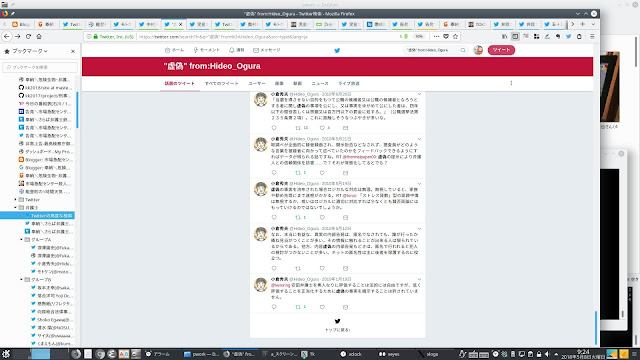The image size is (640, 360).
Task: Click the forward navigation arrow
Action: click(x=18, y=36)
